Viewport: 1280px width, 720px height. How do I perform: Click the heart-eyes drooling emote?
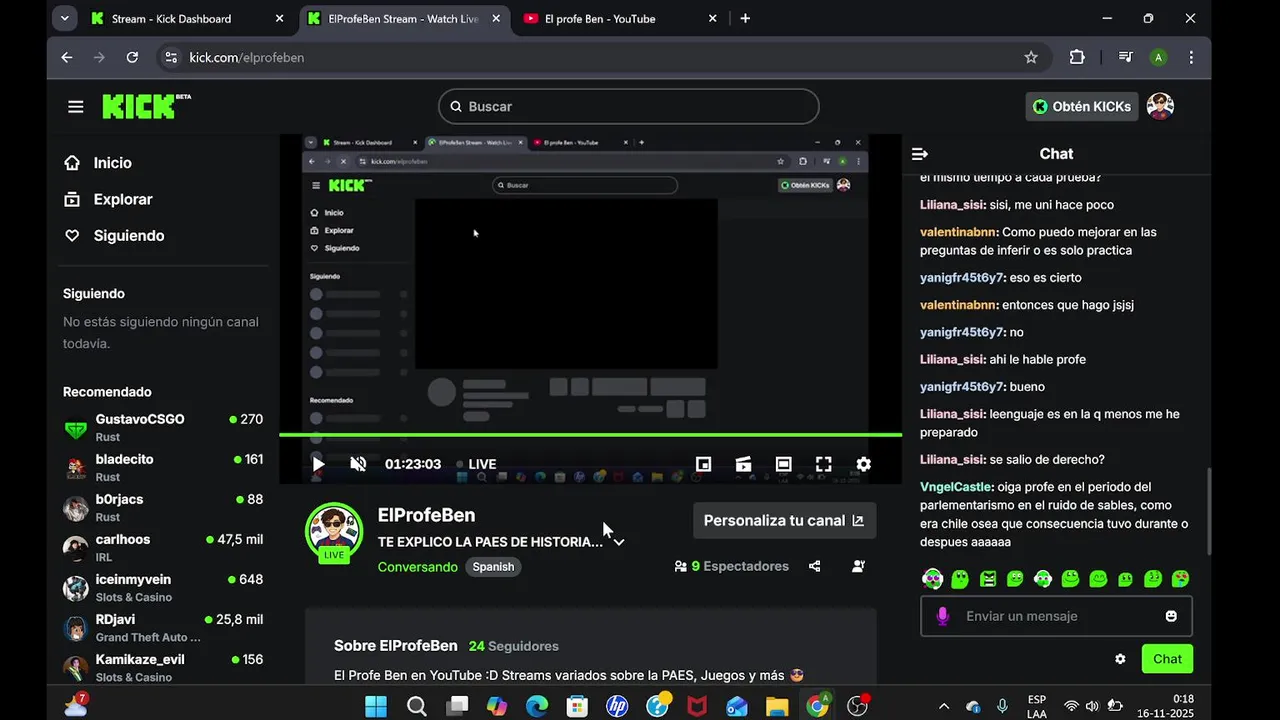pos(1180,578)
